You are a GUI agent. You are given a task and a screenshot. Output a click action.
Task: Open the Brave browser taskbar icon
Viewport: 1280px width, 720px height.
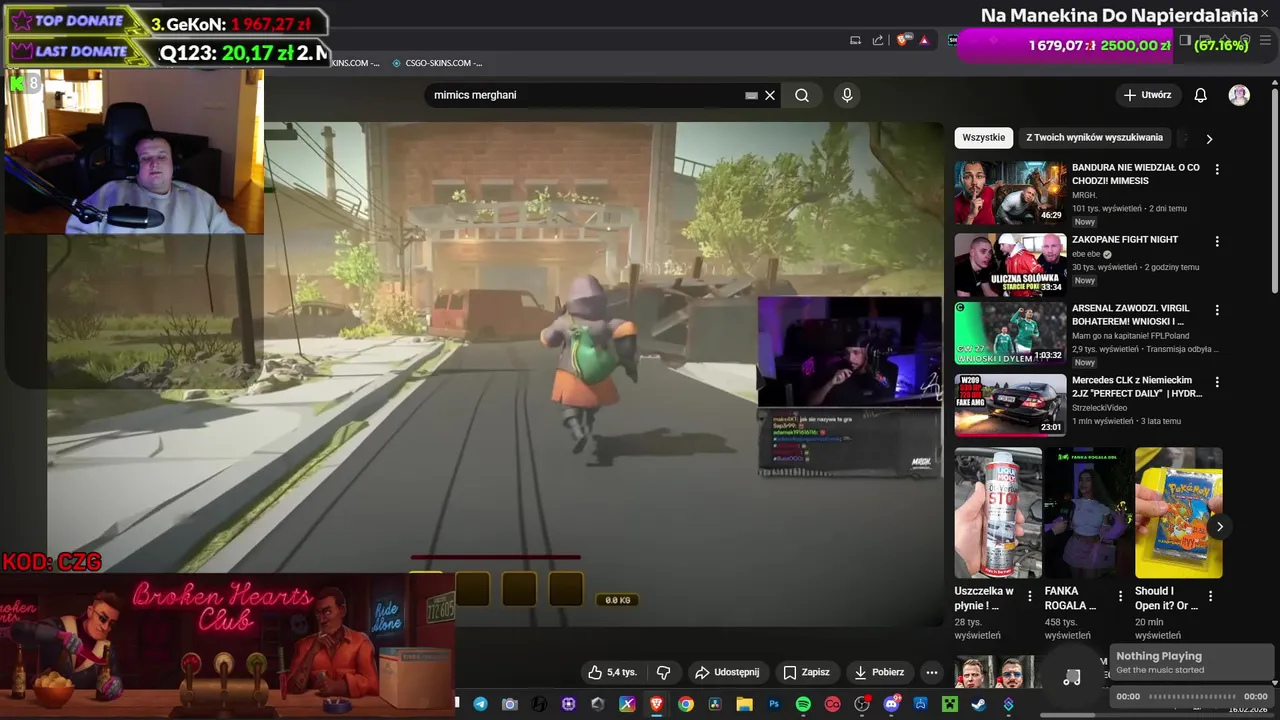(656, 704)
